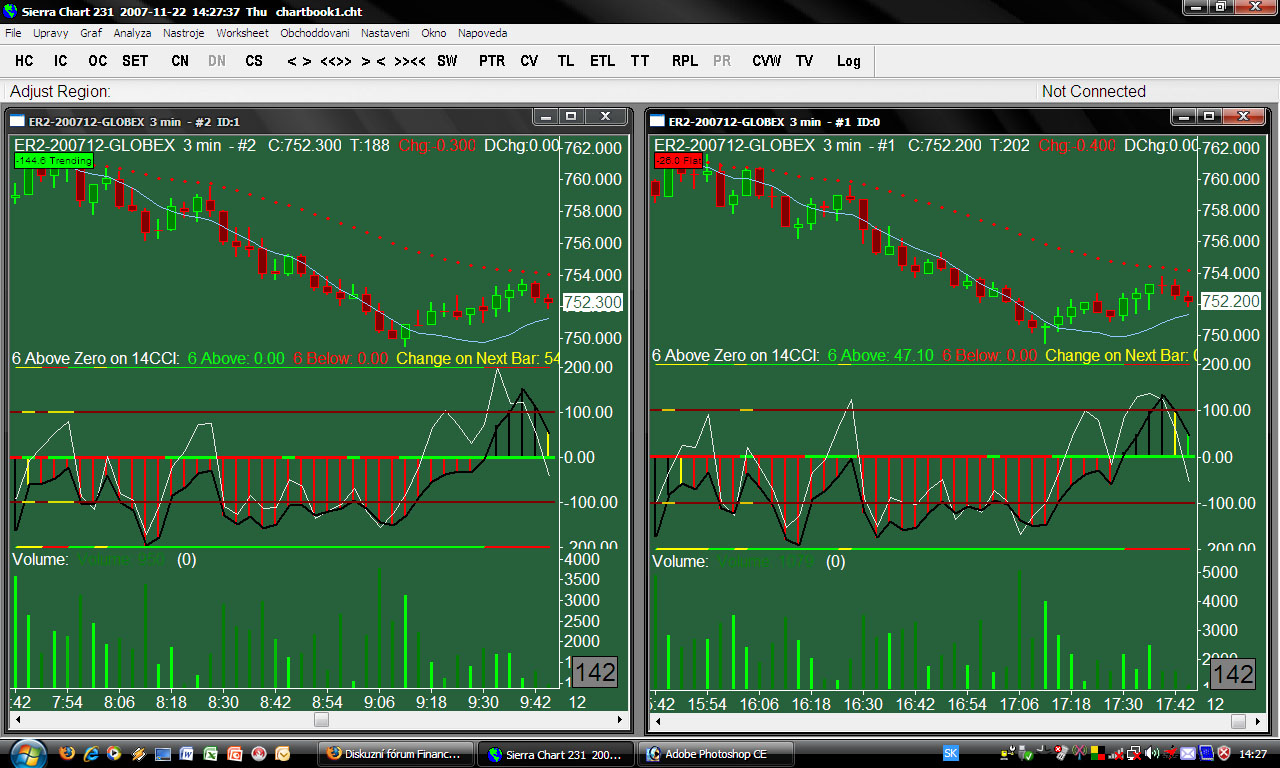Switch to Sierra Chart taskbar button
The width and height of the screenshot is (1280, 768).
(x=556, y=753)
